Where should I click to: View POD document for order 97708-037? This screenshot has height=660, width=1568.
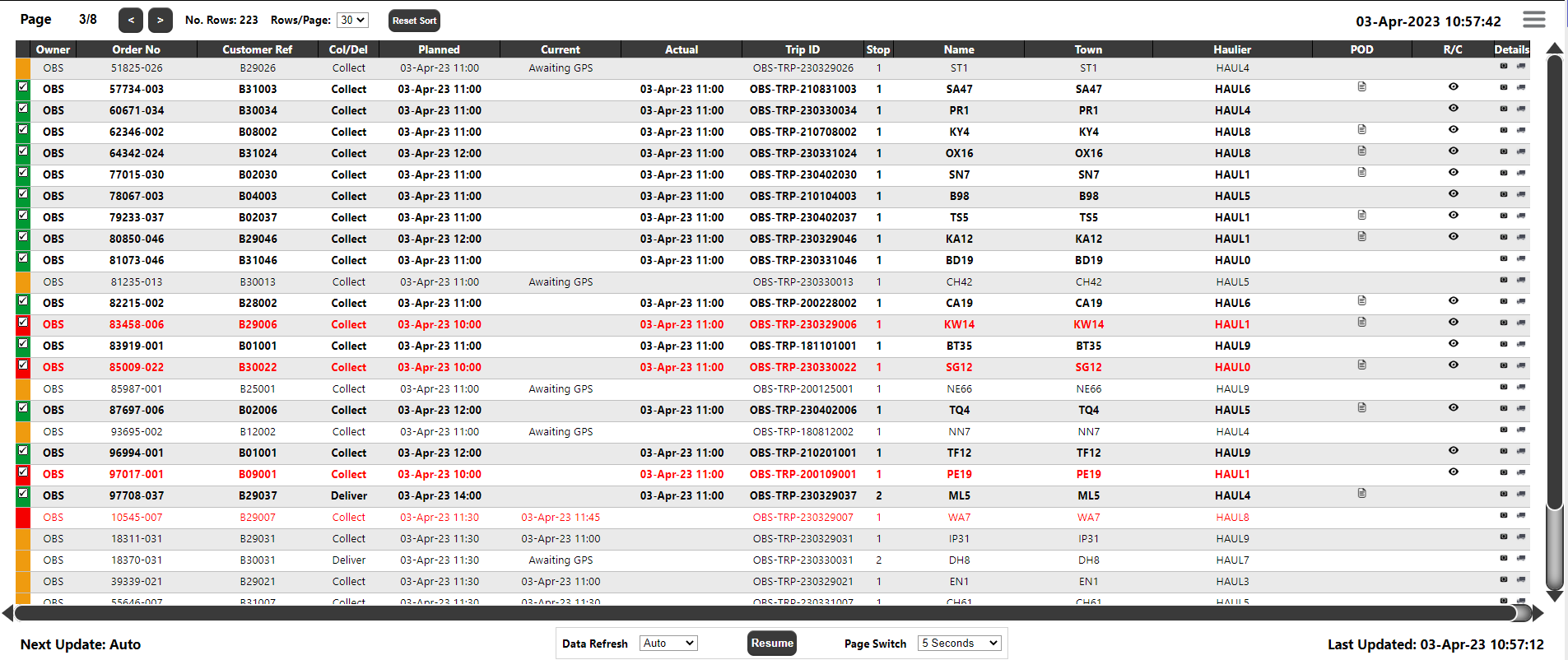pos(1362,493)
